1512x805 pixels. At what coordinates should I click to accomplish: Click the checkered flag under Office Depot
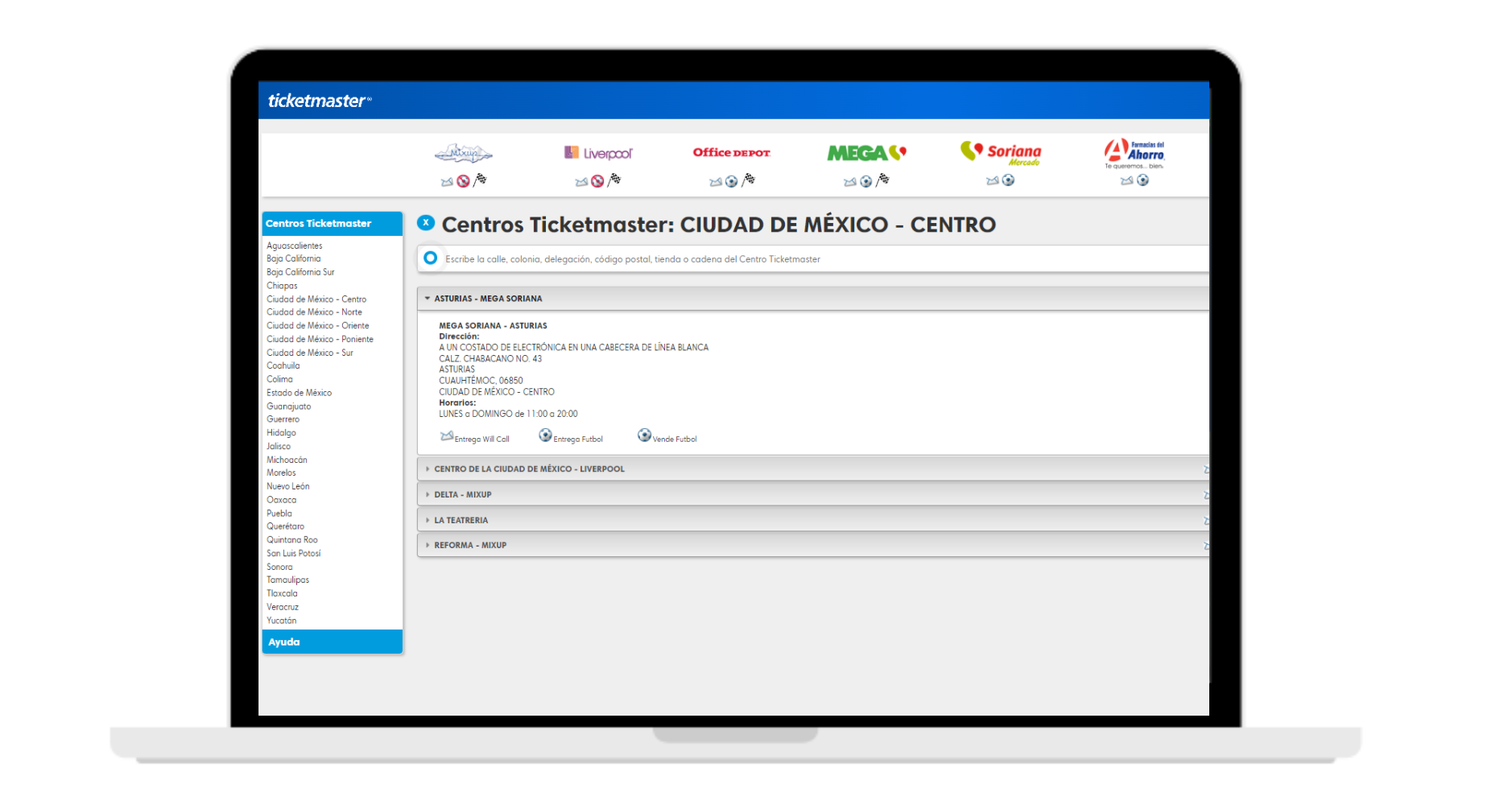tap(749, 180)
